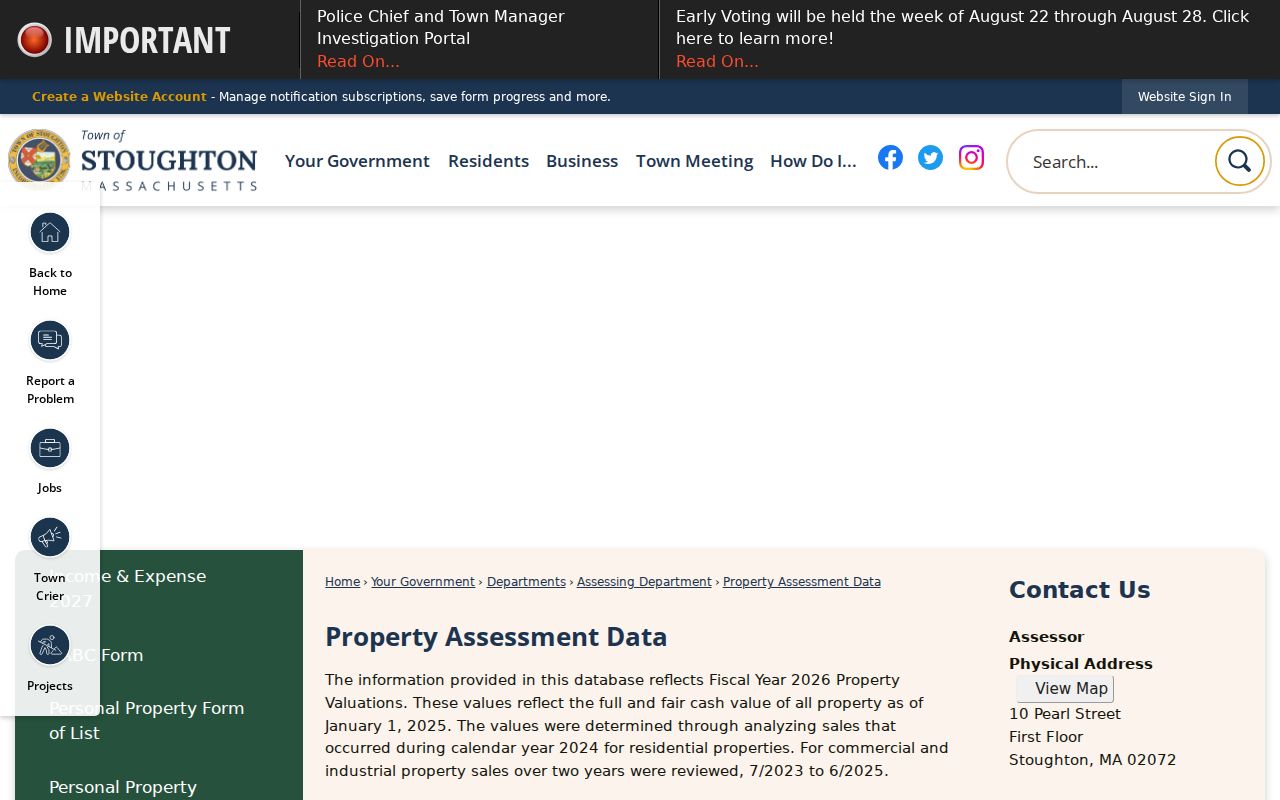Click the Create a Website Account link
The image size is (1280, 800).
click(119, 97)
